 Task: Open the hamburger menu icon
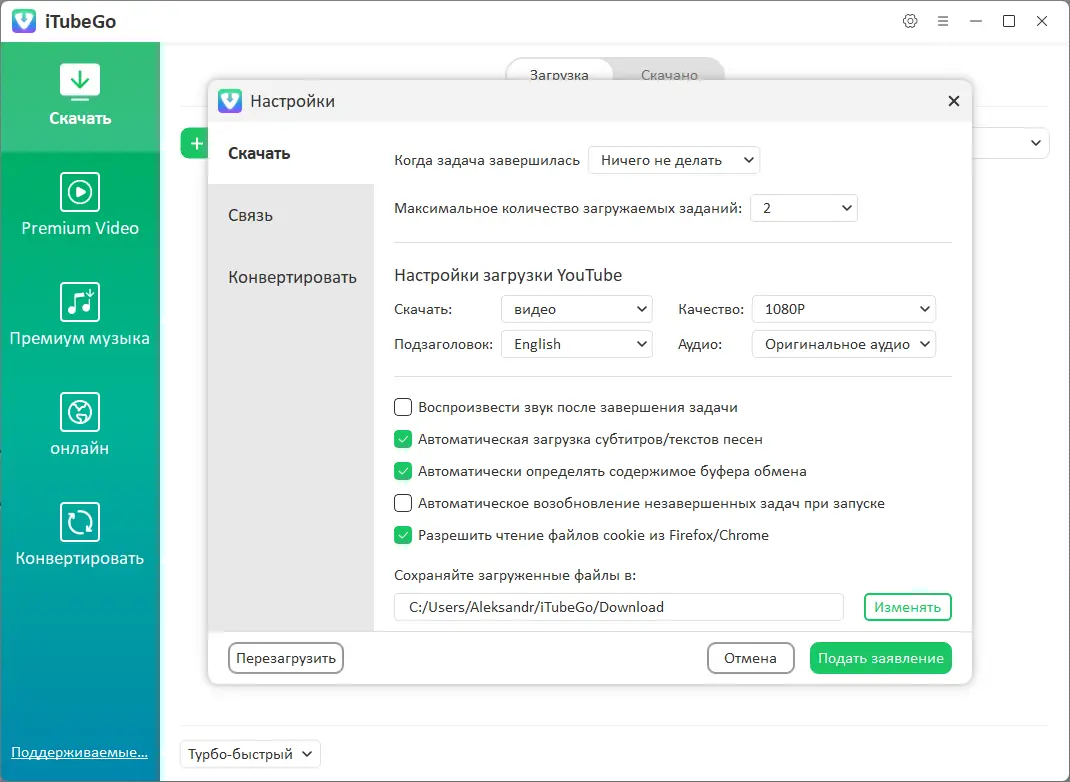coord(943,20)
